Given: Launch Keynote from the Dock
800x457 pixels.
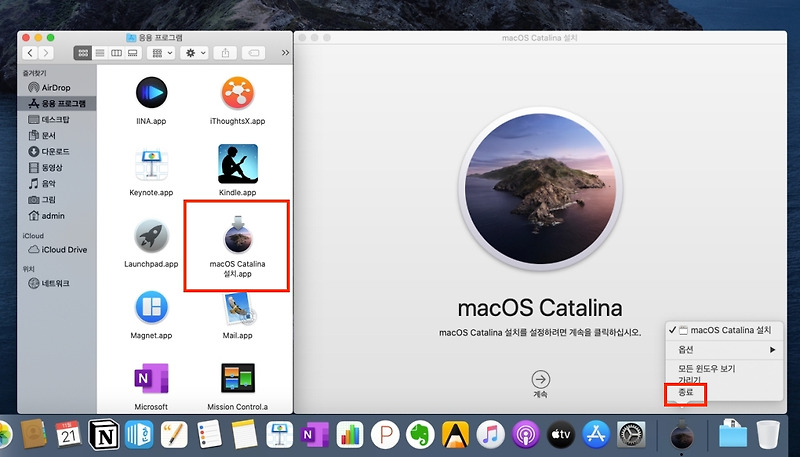Looking at the screenshot, I should [280, 435].
